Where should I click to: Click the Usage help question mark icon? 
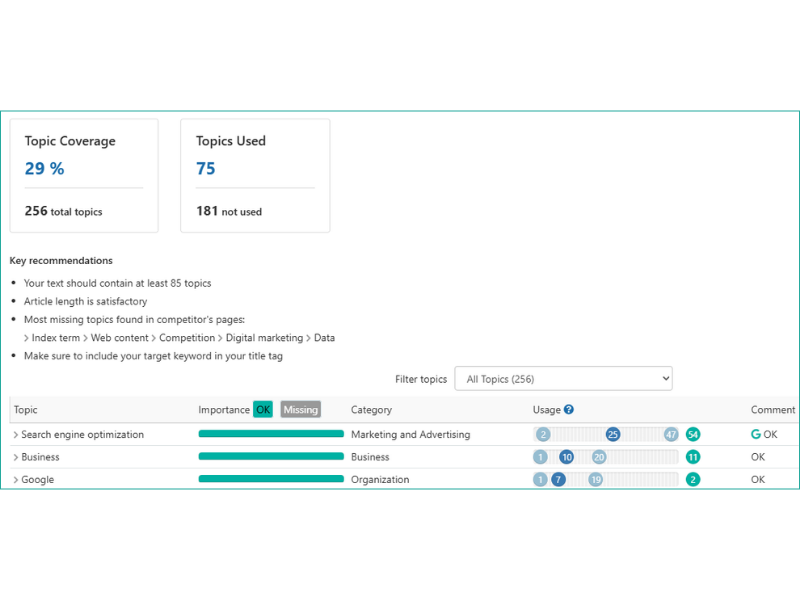tap(569, 409)
